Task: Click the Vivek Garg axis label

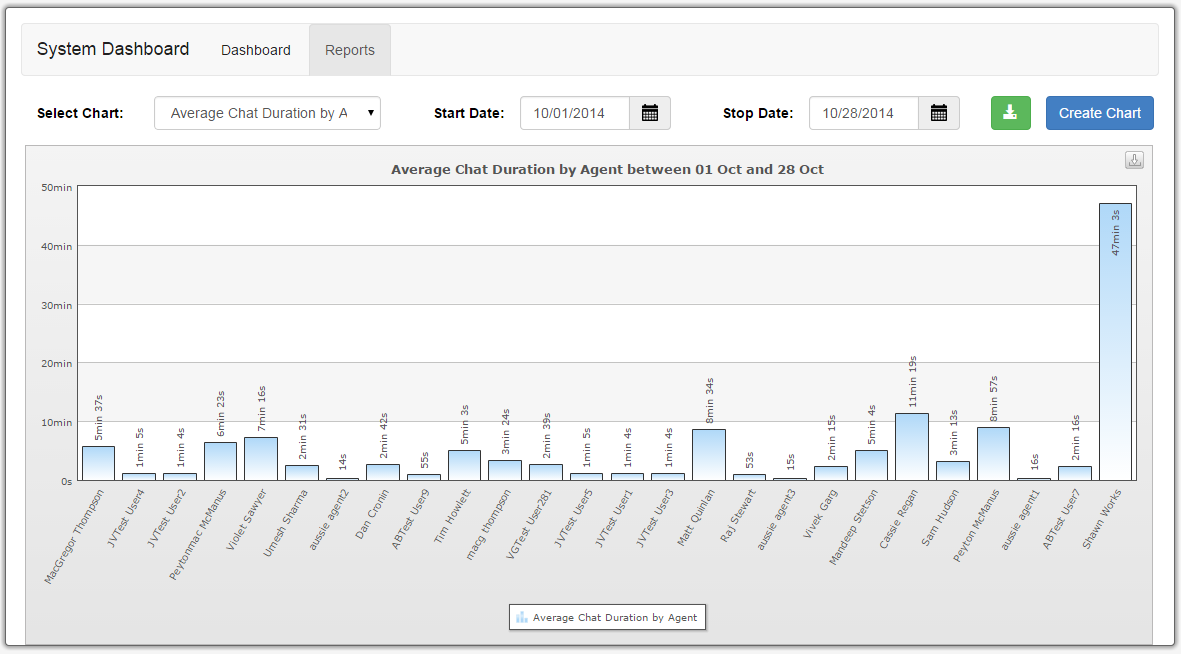Action: coord(820,513)
